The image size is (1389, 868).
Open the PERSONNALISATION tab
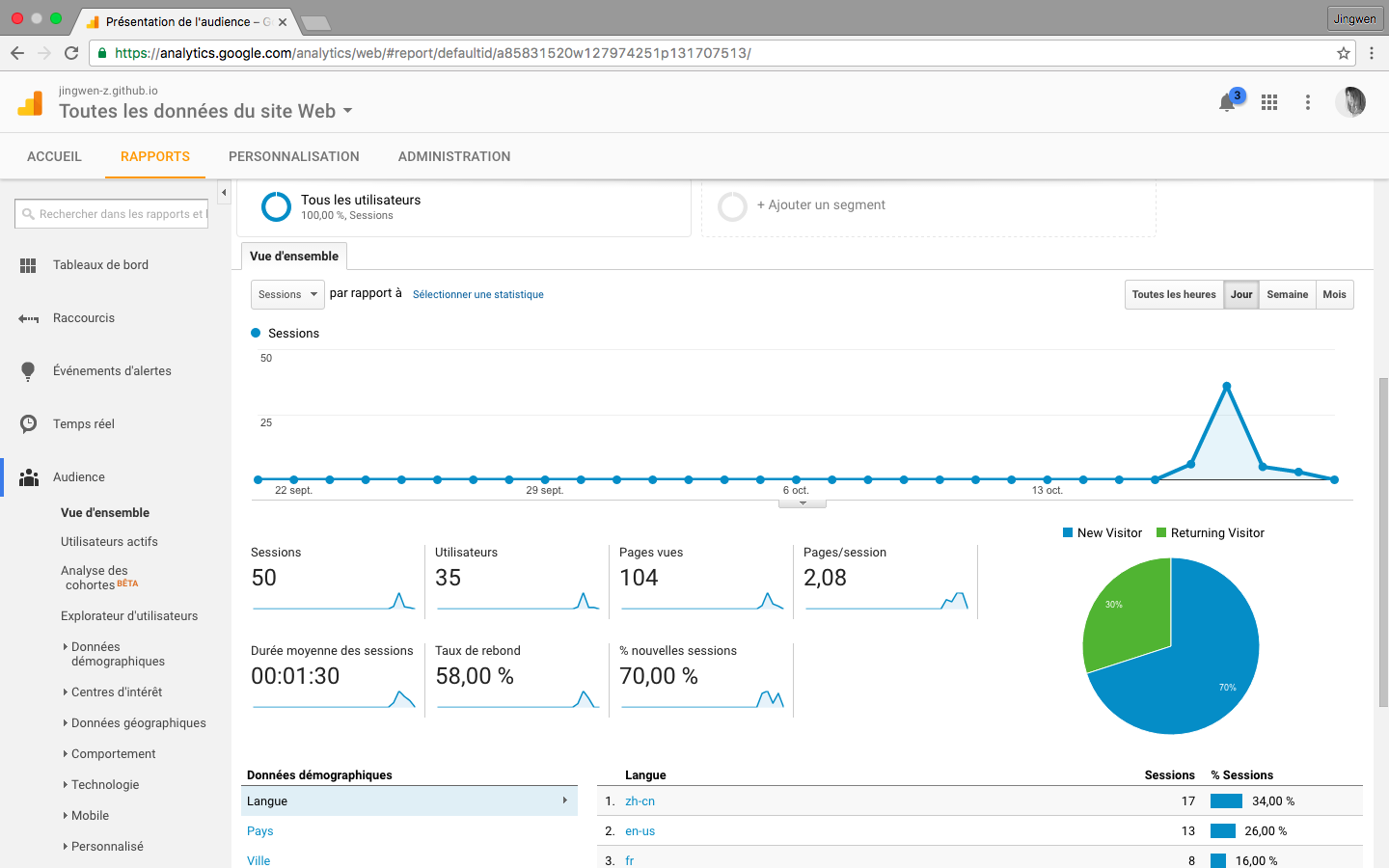(294, 156)
